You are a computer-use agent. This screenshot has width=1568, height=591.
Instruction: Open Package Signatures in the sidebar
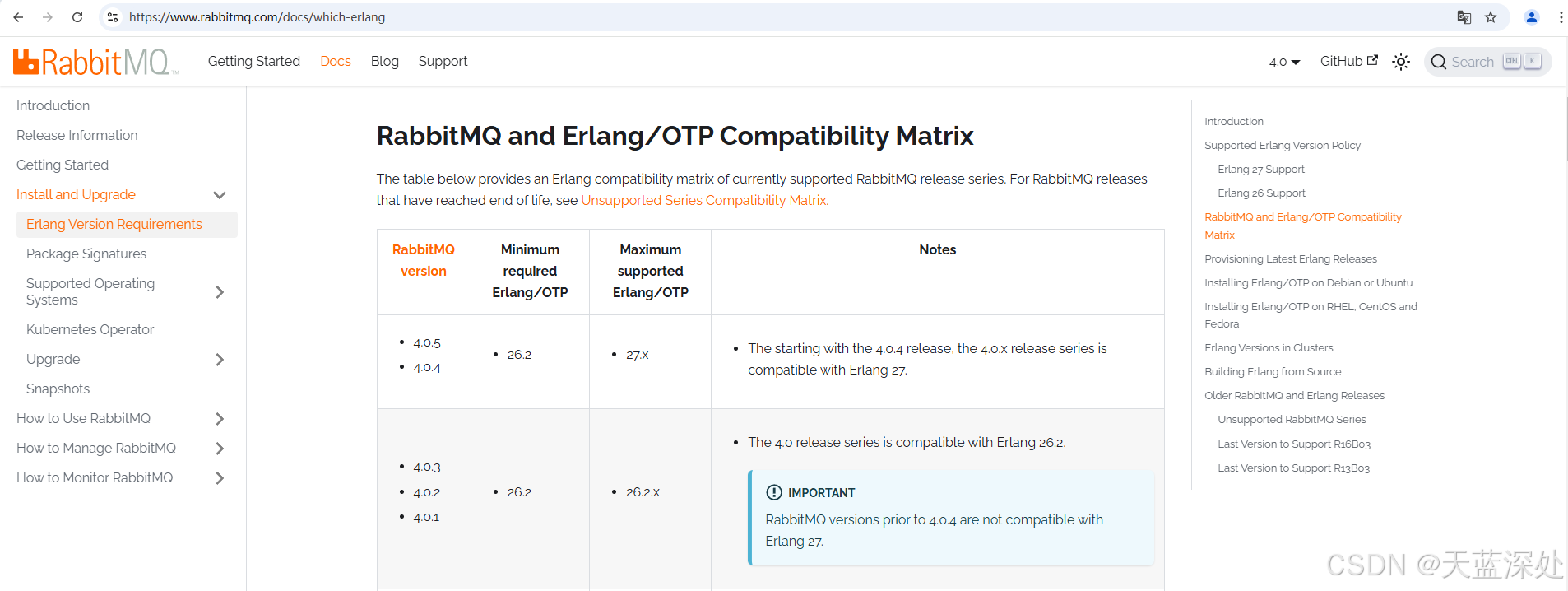point(86,254)
